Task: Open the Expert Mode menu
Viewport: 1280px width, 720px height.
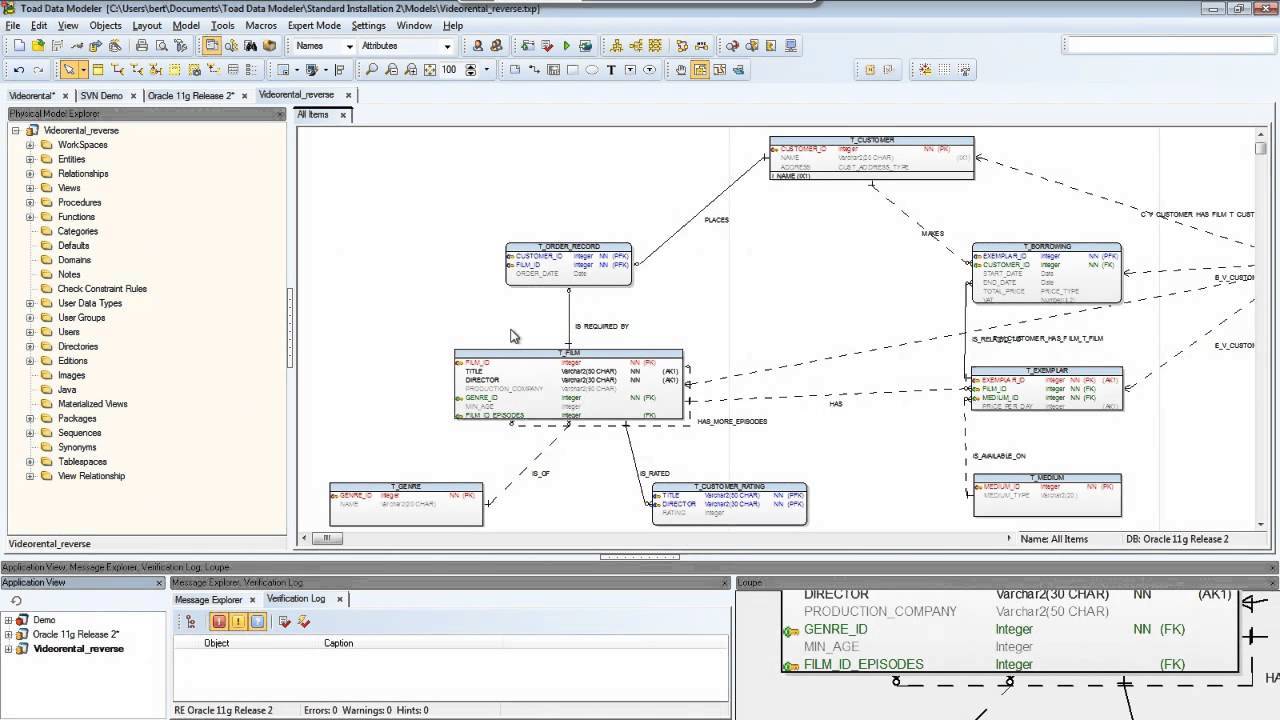Action: [x=314, y=25]
